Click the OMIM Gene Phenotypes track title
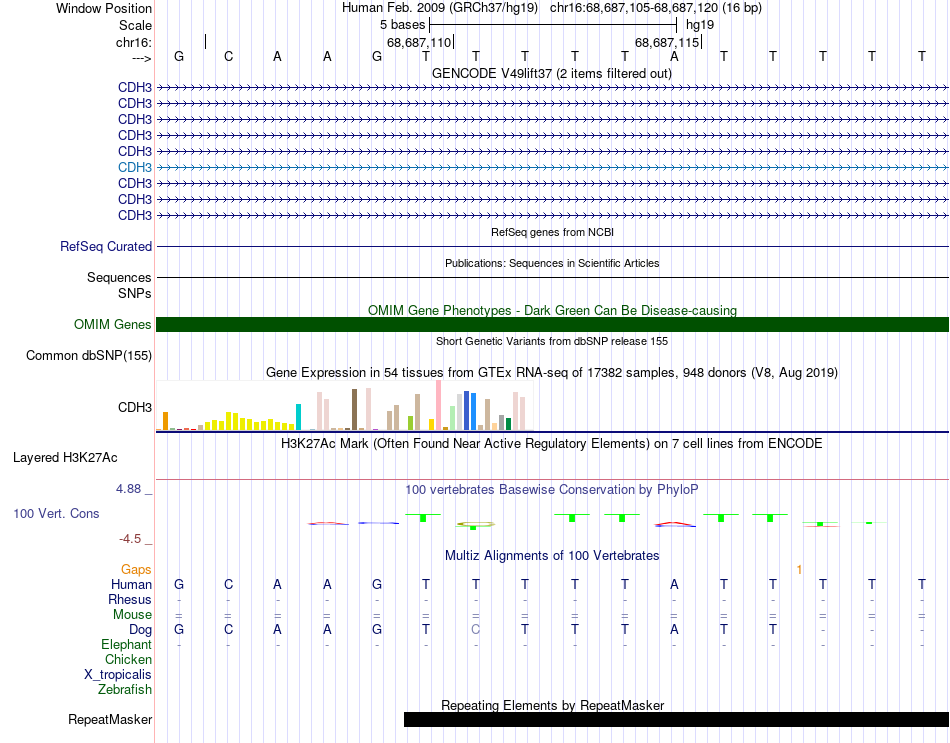This screenshot has height=743, width=950. tap(552, 310)
